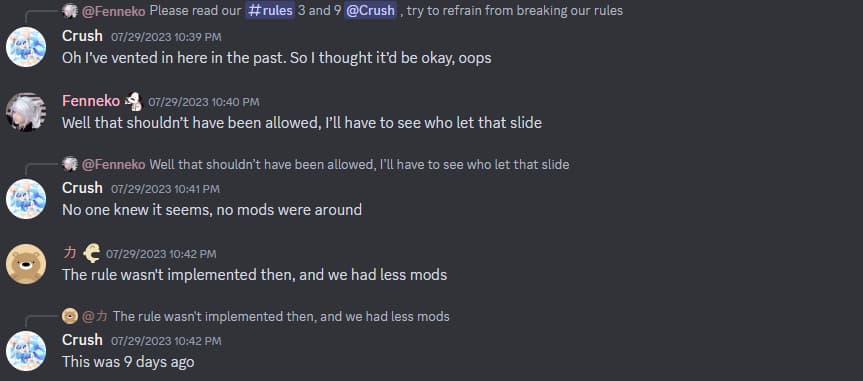Click Crush's avatar on the 10:41 PM message
Image resolution: width=863 pixels, height=381 pixels.
26,199
